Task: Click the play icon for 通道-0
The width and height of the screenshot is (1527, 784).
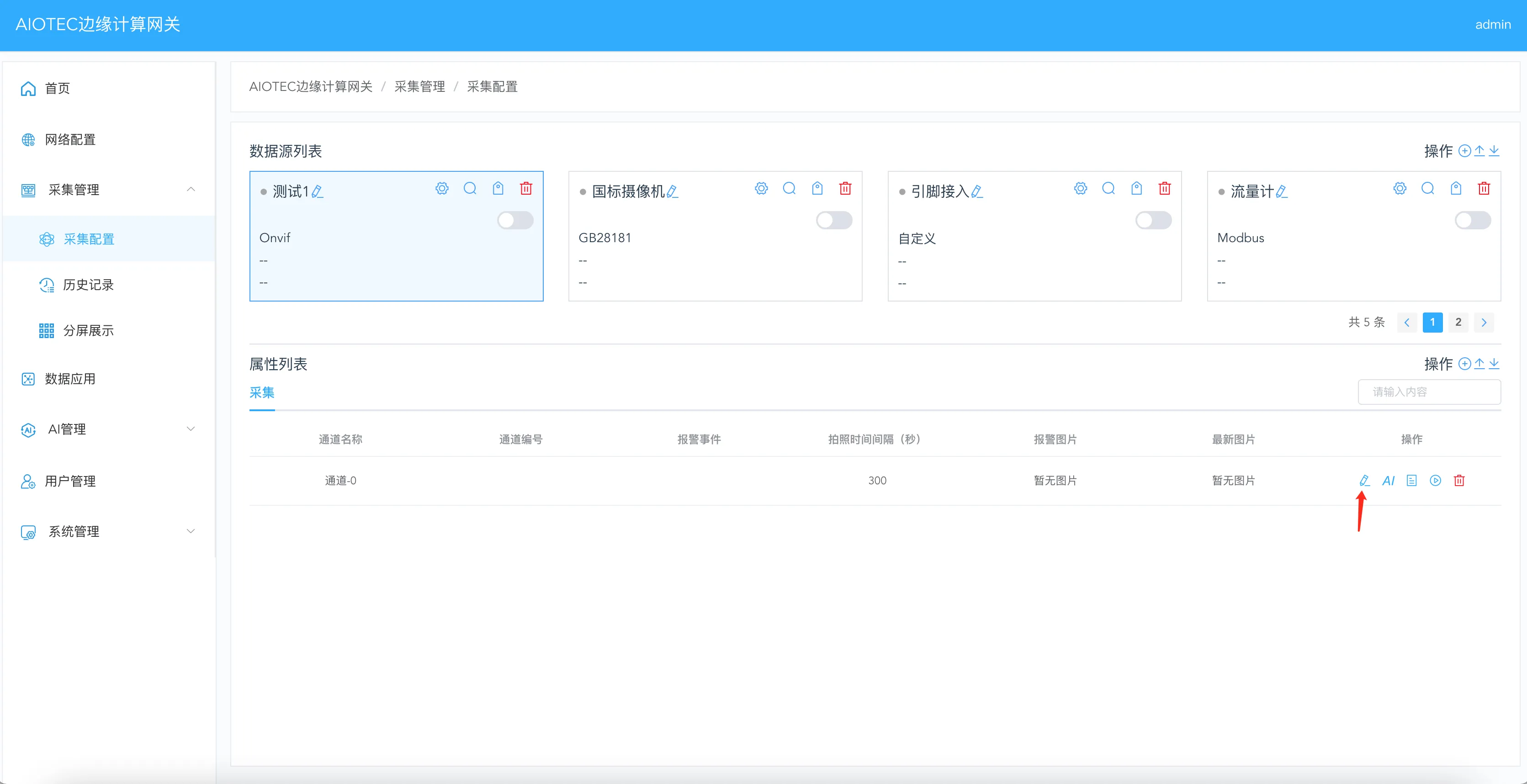Action: click(1435, 481)
